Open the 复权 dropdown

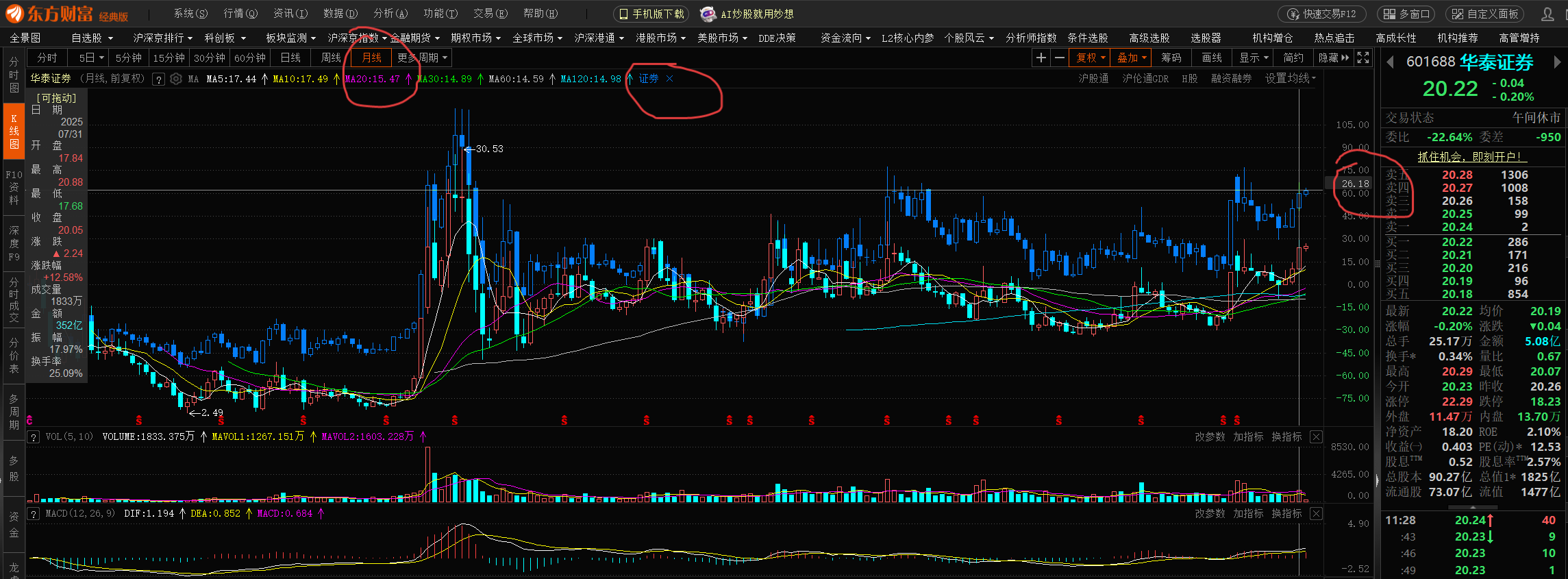click(x=1090, y=58)
